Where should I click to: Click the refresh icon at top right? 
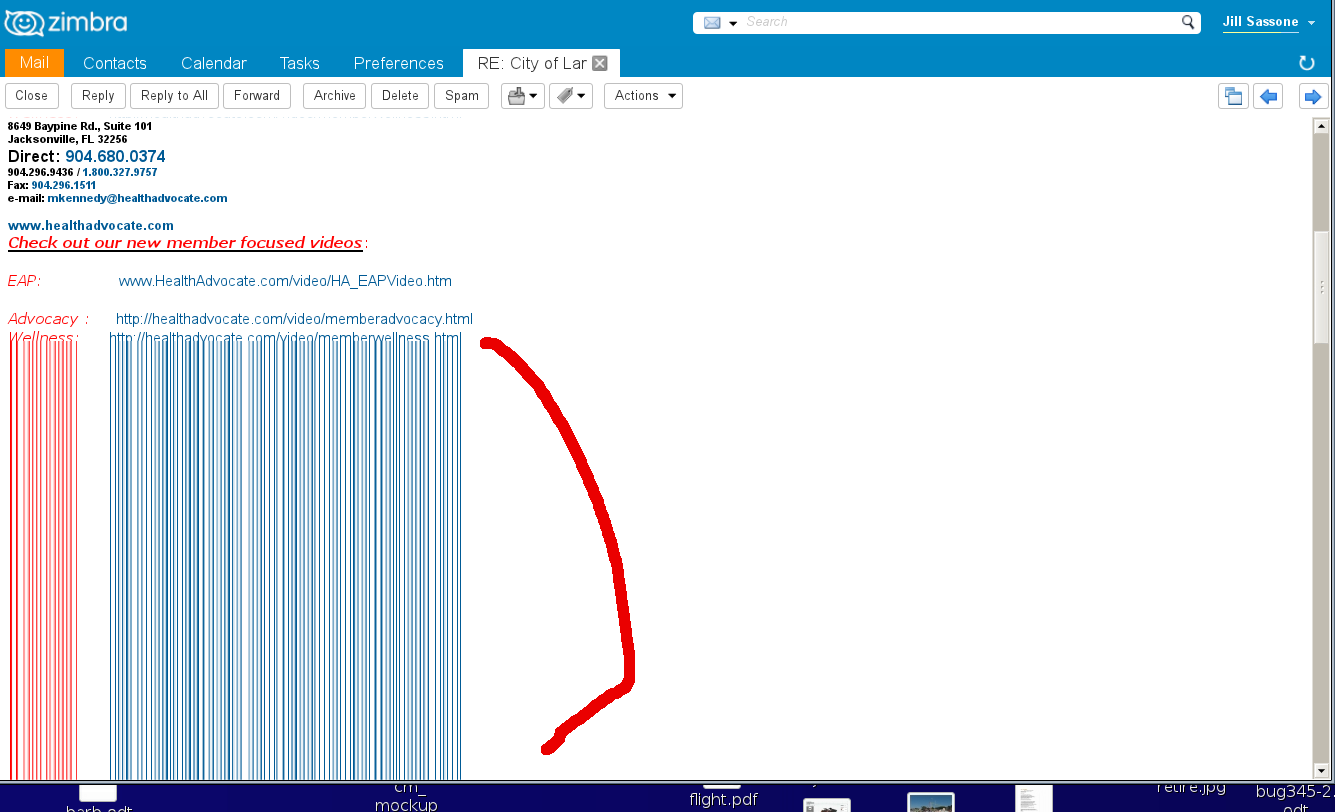click(x=1306, y=63)
